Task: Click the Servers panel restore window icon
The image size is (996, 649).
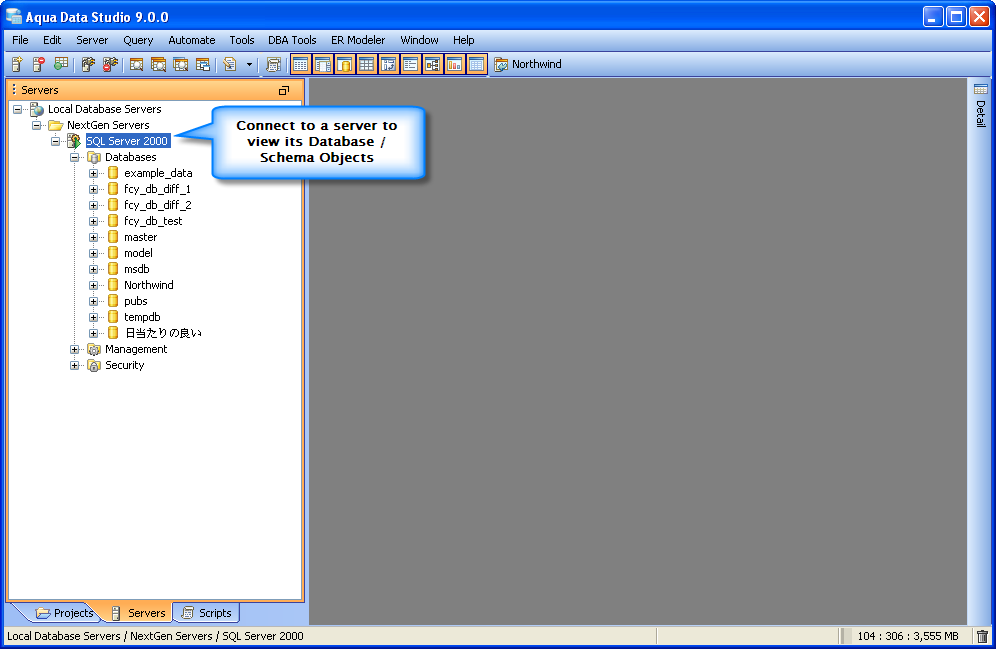Action: [x=284, y=90]
